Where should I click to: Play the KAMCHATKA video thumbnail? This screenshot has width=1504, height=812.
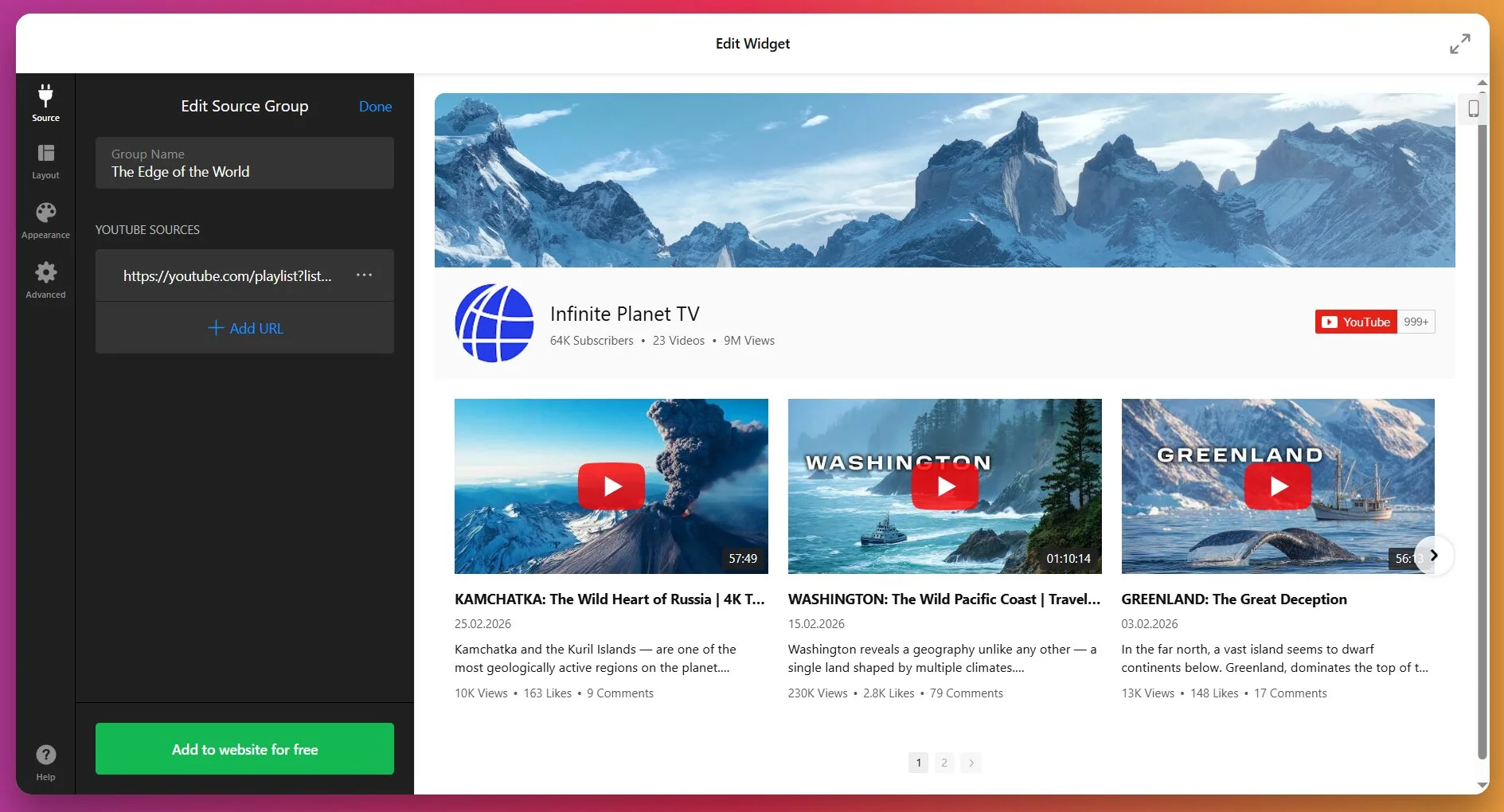pos(611,486)
